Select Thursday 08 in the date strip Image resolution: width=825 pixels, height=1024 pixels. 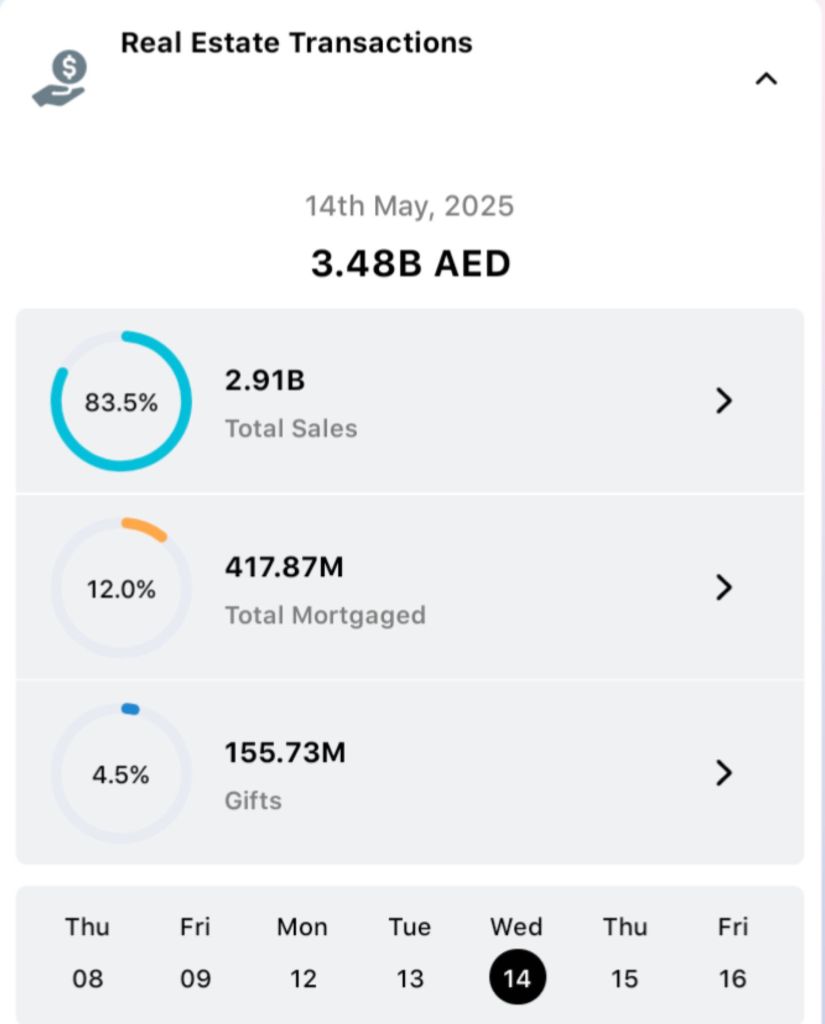coord(88,953)
